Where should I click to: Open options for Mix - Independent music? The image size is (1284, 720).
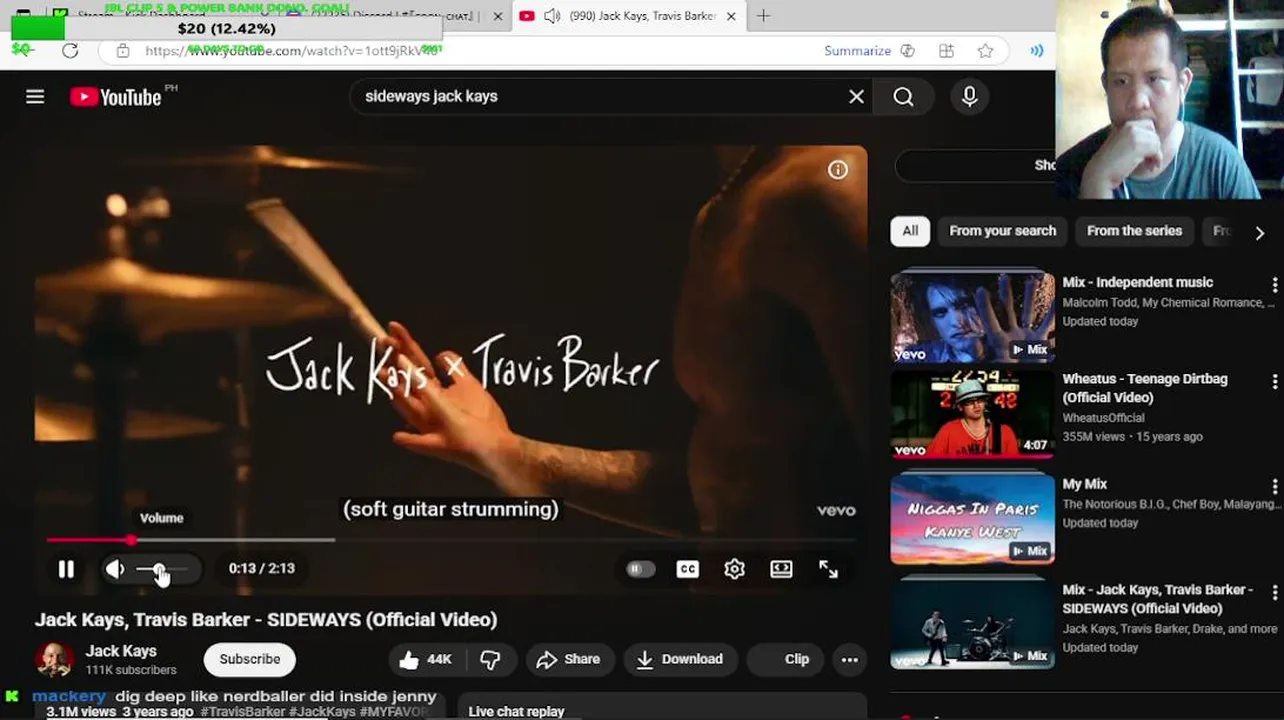pos(1274,285)
